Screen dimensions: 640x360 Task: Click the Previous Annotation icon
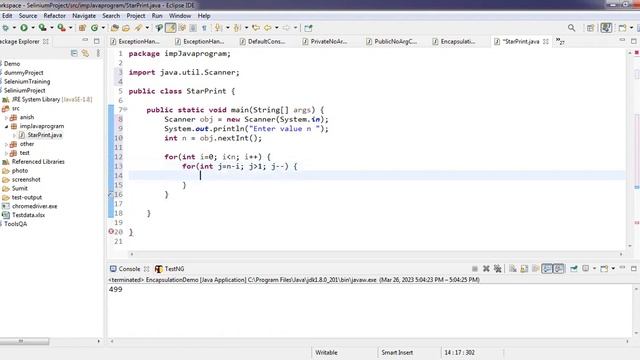[238, 28]
